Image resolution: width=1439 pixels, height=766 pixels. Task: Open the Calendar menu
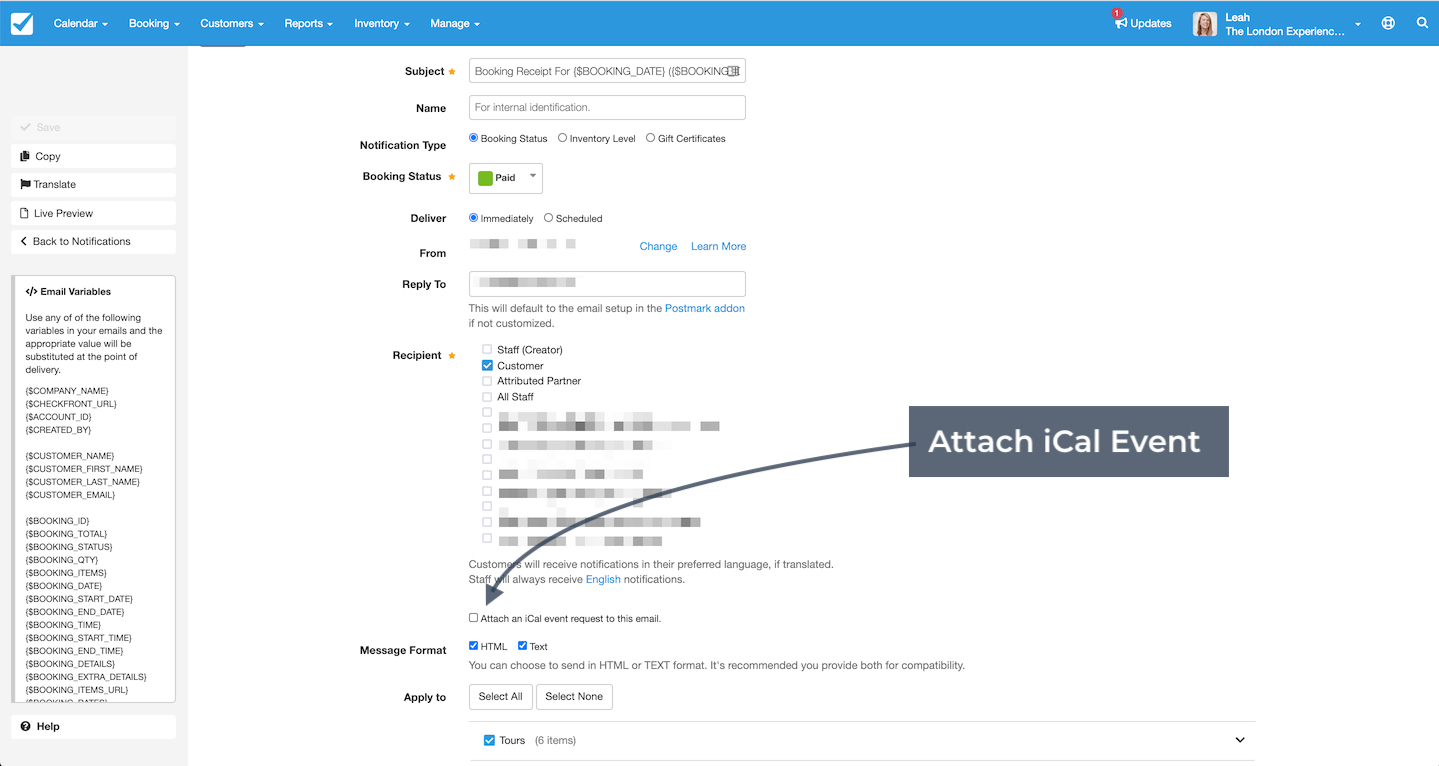click(81, 23)
